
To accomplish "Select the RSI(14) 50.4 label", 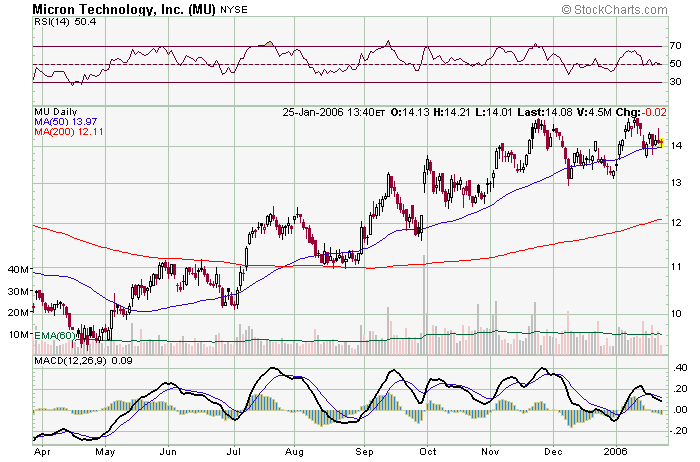I will pos(65,21).
